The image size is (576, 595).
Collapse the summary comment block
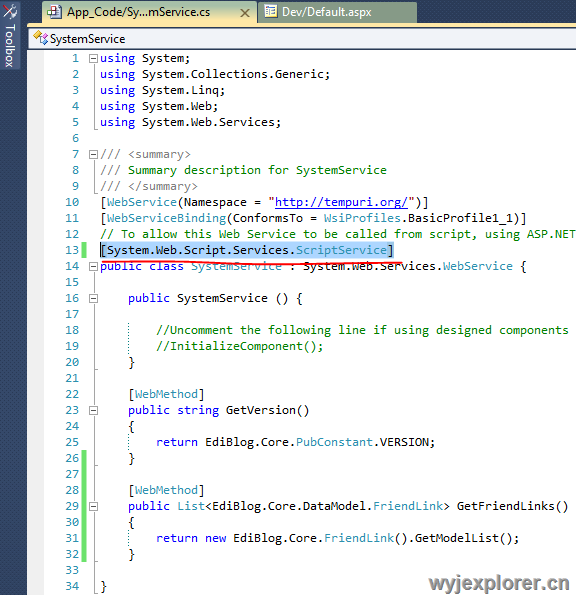pos(93,154)
